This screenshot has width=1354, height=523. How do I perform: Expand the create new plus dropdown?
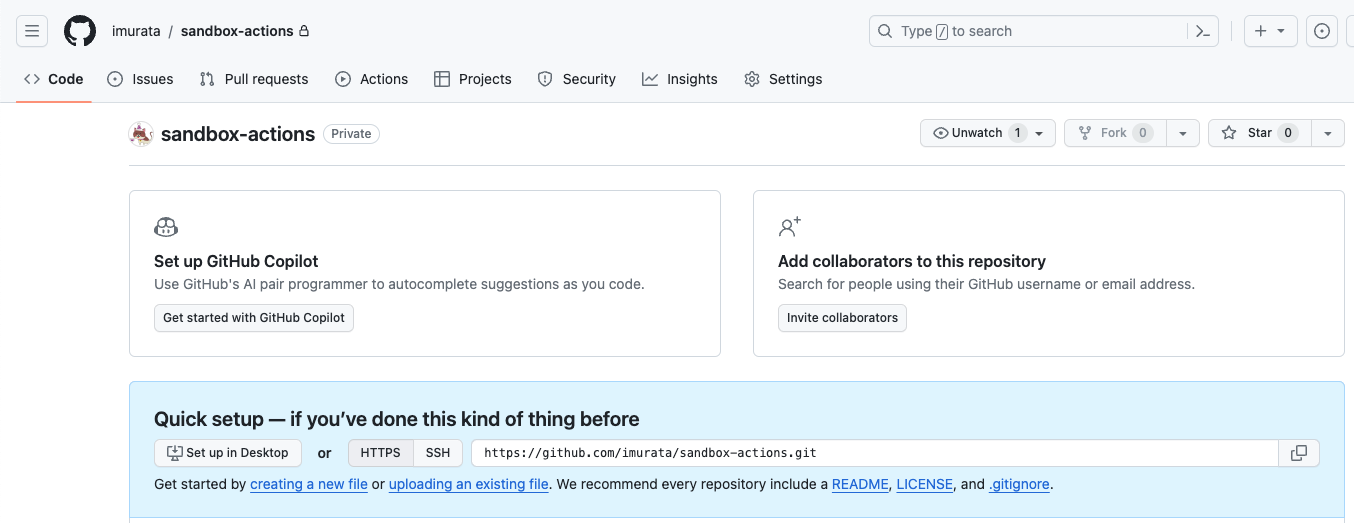tap(1270, 31)
